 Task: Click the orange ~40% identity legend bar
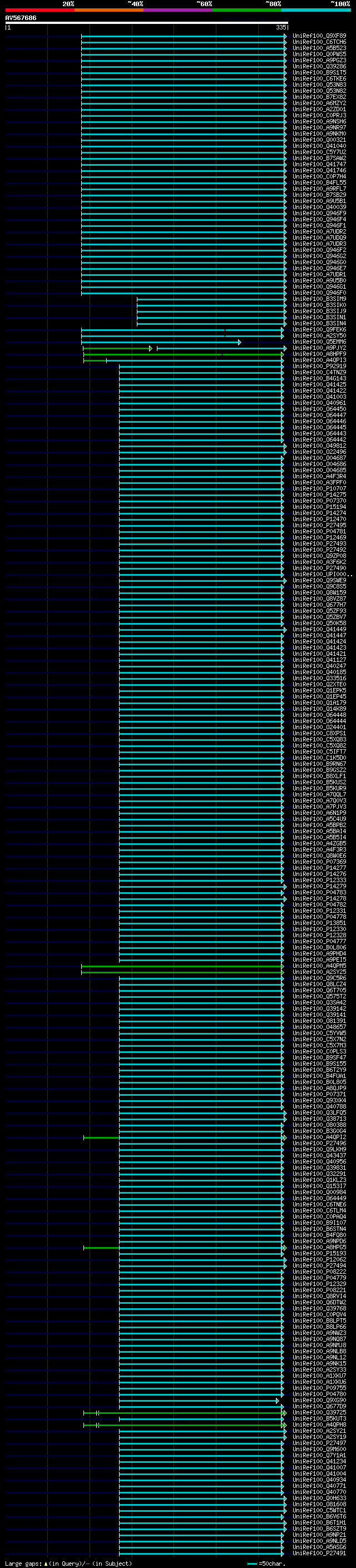(x=109, y=10)
